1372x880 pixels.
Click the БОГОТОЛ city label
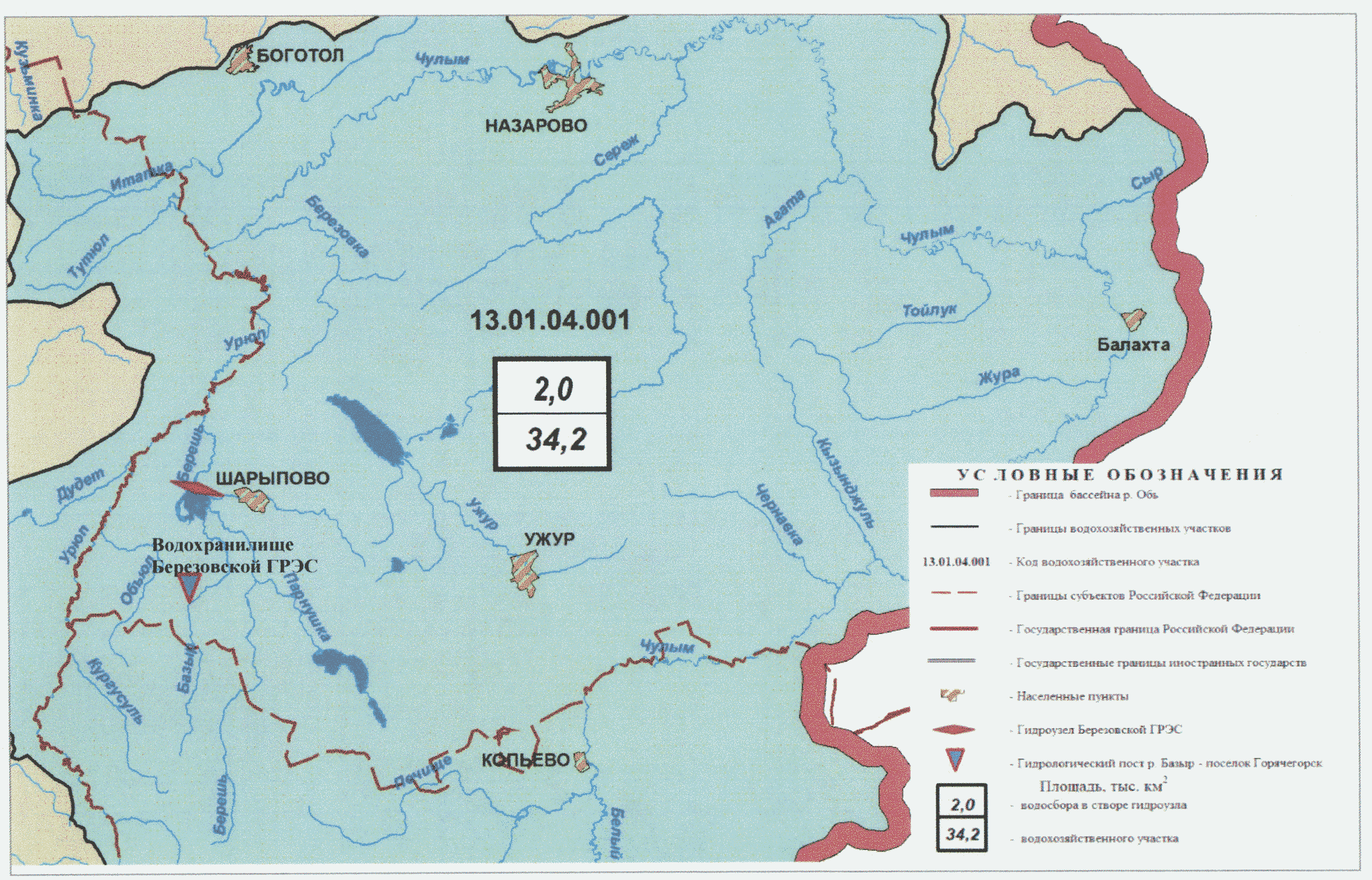click(x=300, y=55)
